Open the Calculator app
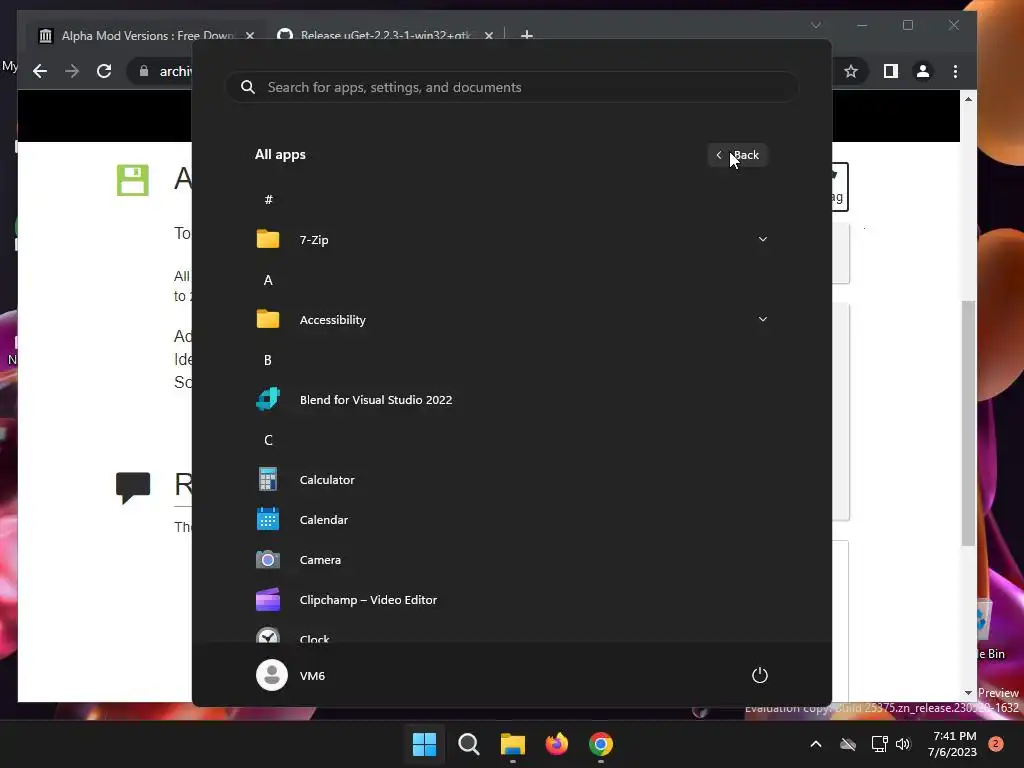This screenshot has height=768, width=1024. (511, 479)
